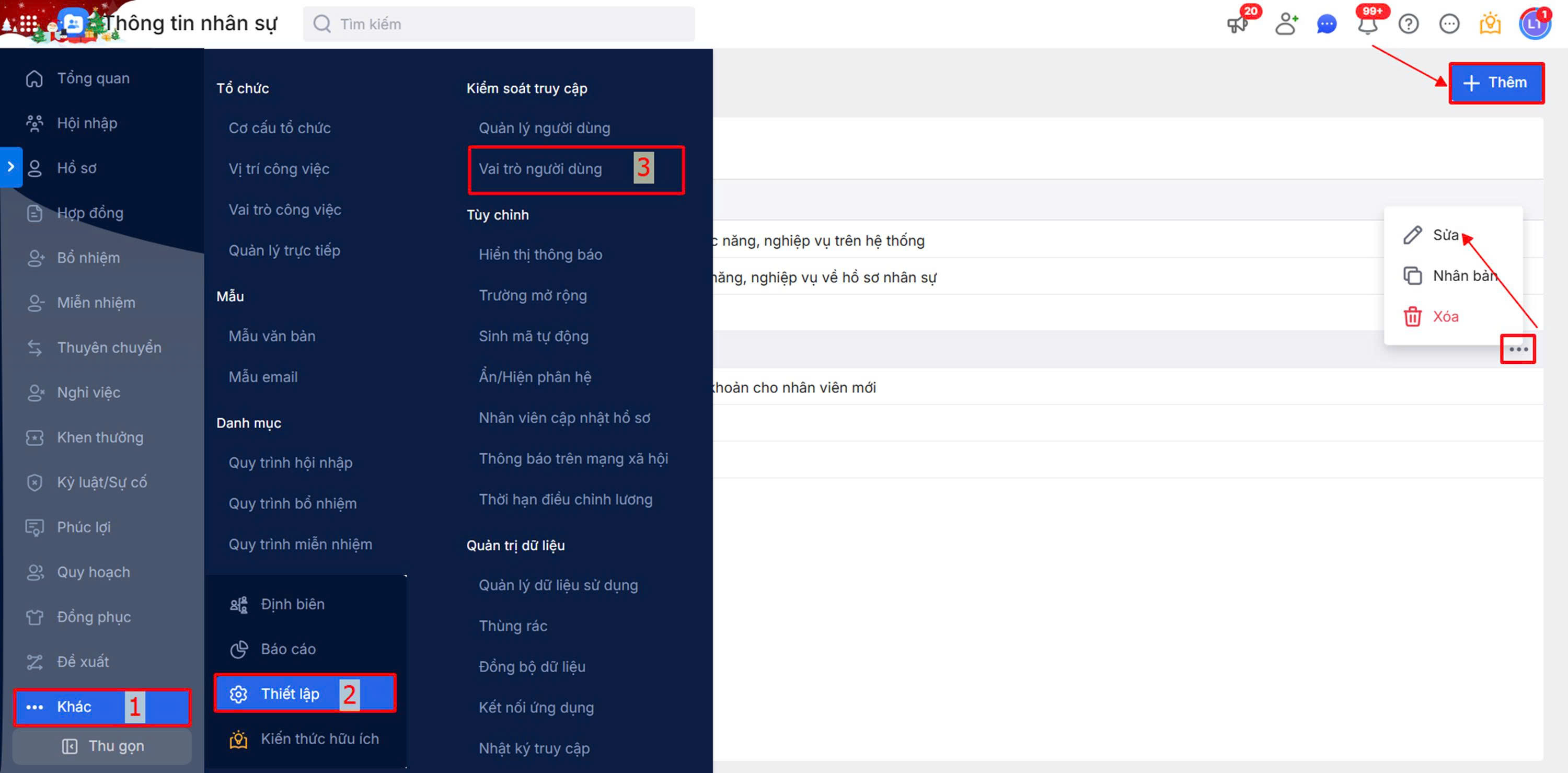Go to Hồ sơ in sidebar
This screenshot has width=1568, height=773.
[77, 168]
